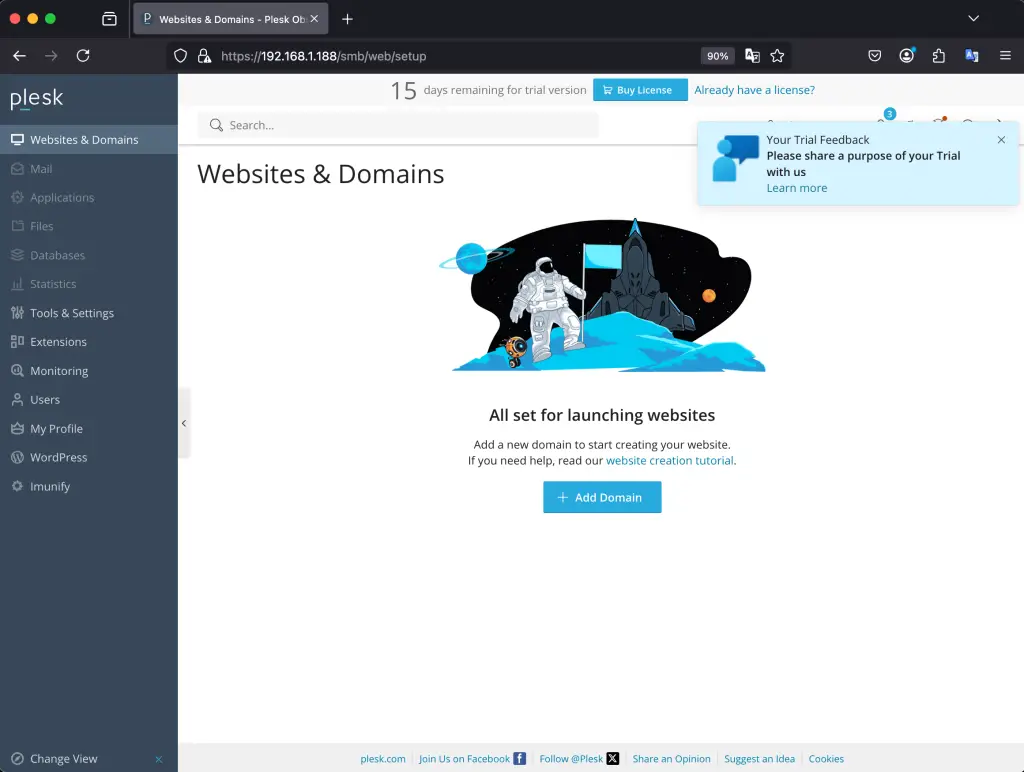Open the Firefox hamburger menu
Screen dimensions: 1024x772
[1005, 56]
